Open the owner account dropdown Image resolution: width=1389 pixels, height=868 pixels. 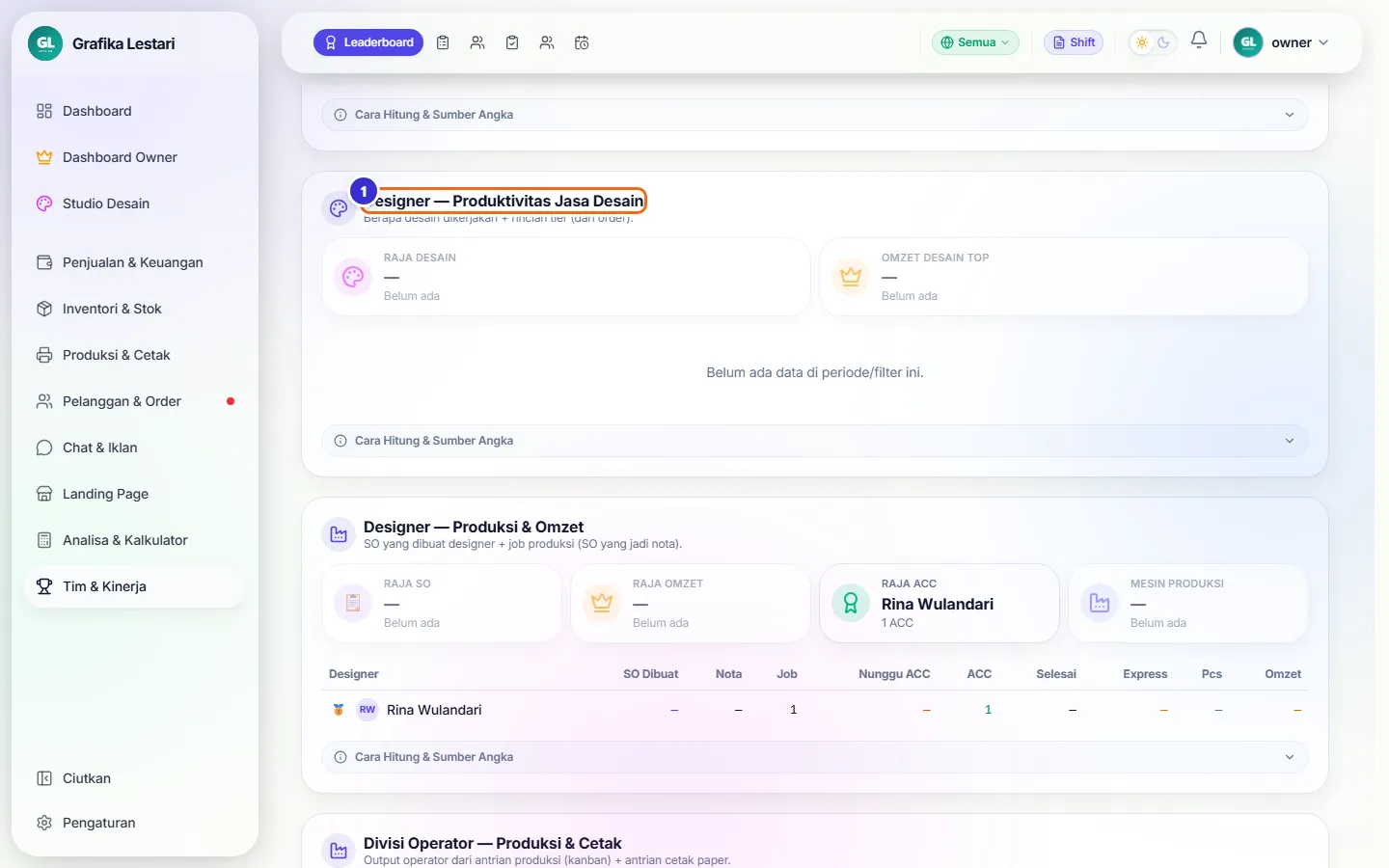1282,42
